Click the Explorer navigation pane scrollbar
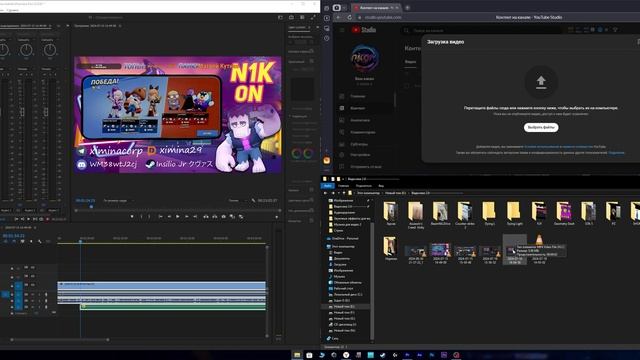This screenshot has width=640, height=360. click(372, 282)
